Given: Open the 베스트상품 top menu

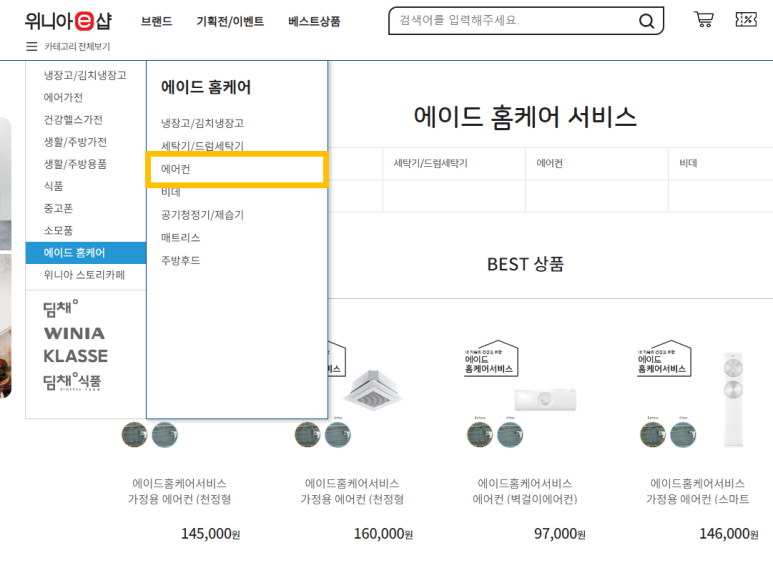Looking at the screenshot, I should (315, 21).
